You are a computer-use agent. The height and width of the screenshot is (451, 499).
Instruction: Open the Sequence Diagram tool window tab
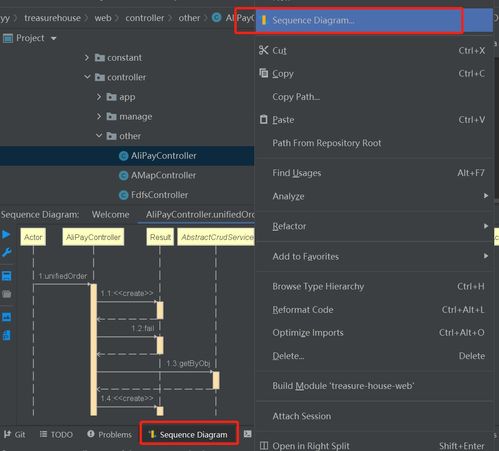point(189,434)
